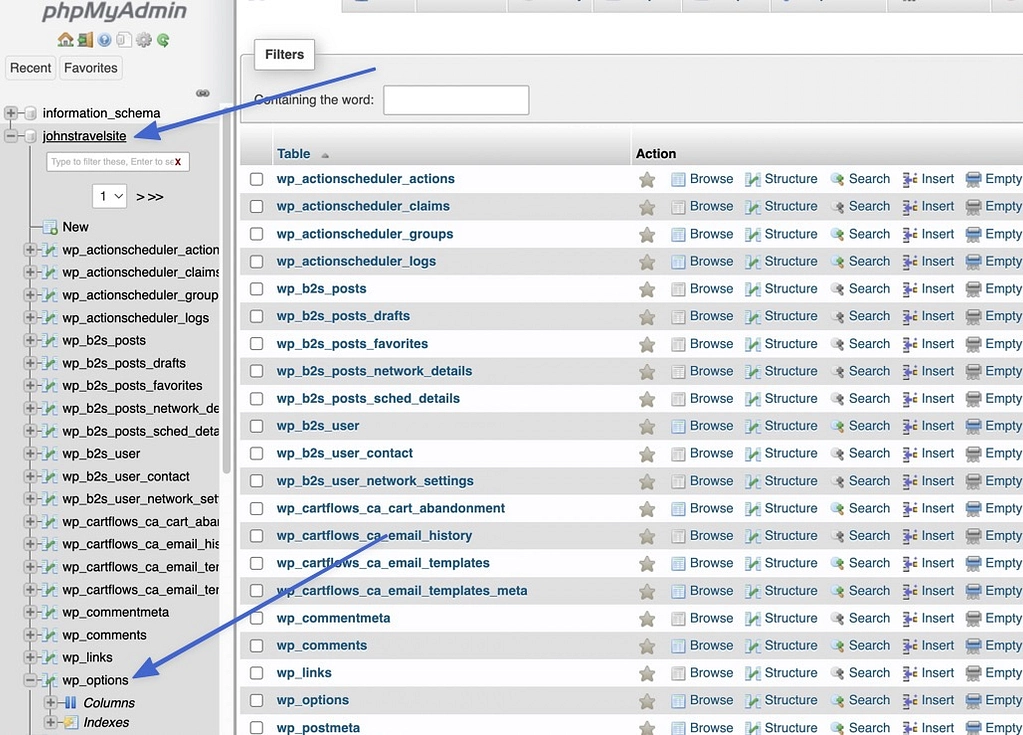Click the sort arrow next to Table header

325,155
